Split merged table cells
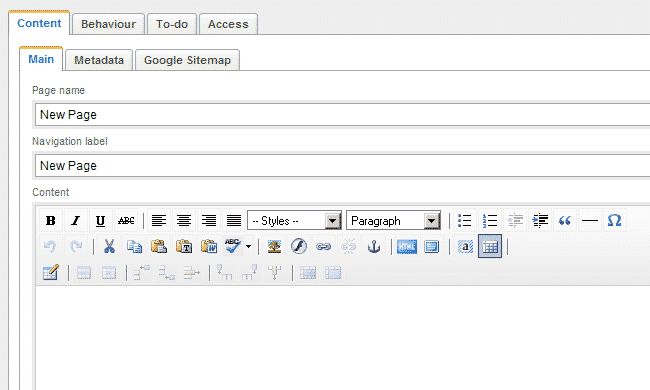This screenshot has height=390, width=650. [x=308, y=273]
